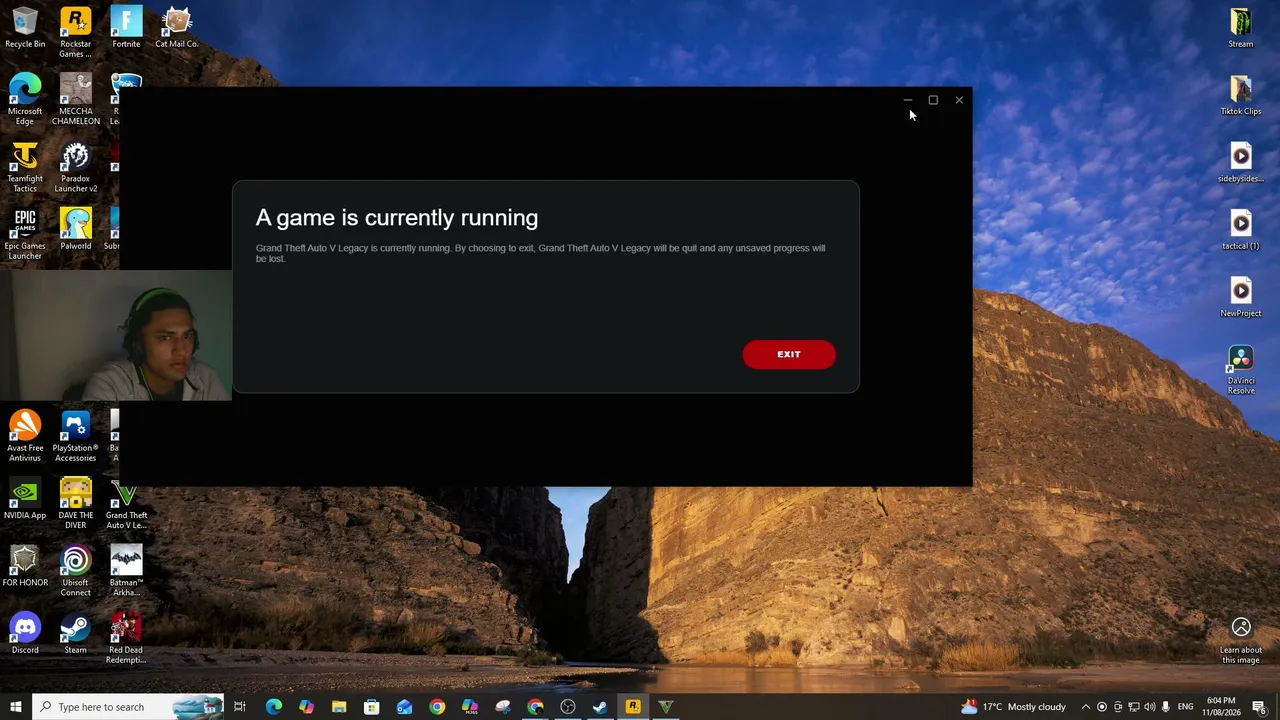The image size is (1280, 720).
Task: Select the NewProject video file icon
Action: (x=1241, y=297)
